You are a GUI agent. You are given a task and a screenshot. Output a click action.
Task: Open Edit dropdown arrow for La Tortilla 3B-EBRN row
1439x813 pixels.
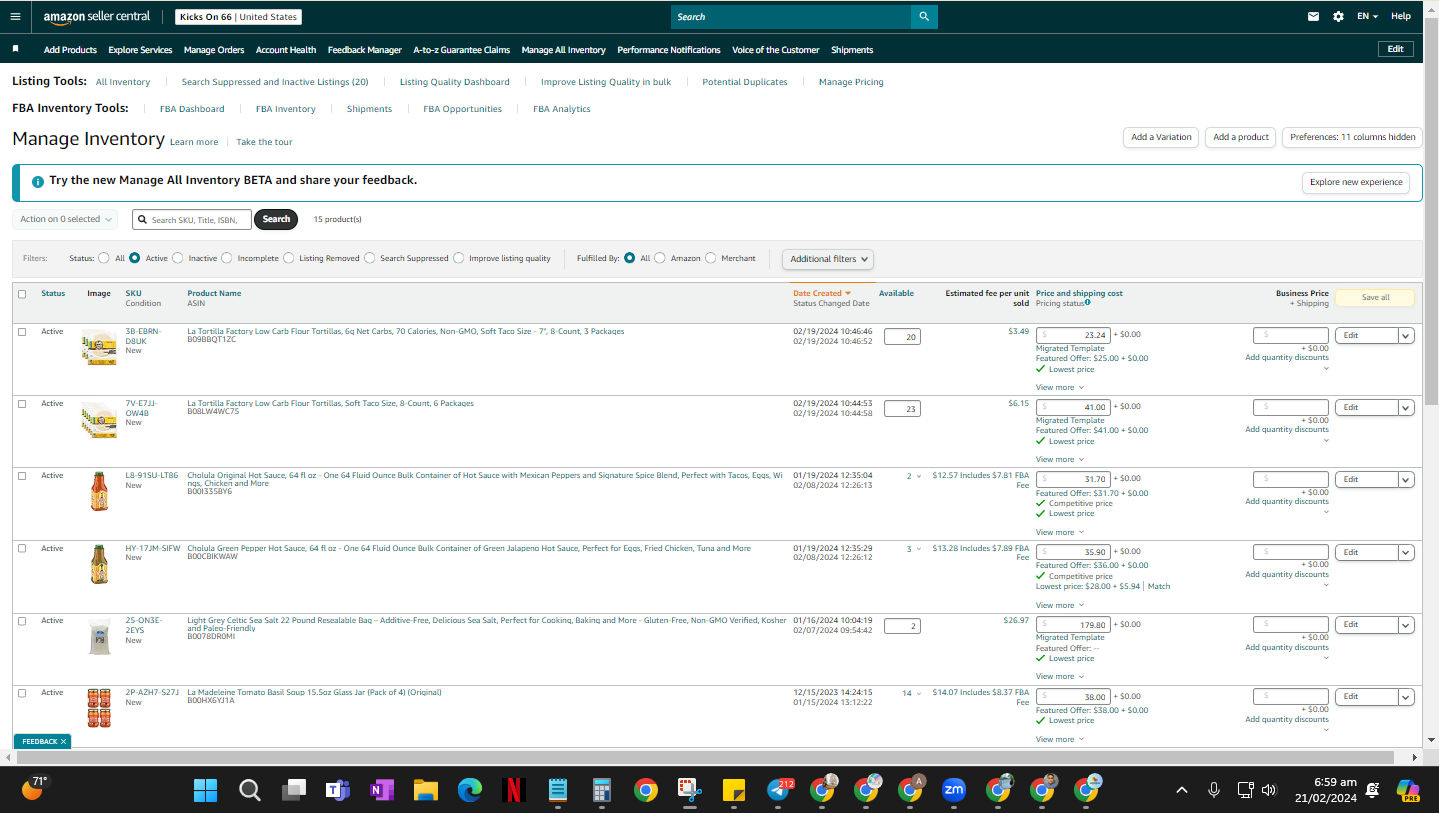coord(1406,336)
